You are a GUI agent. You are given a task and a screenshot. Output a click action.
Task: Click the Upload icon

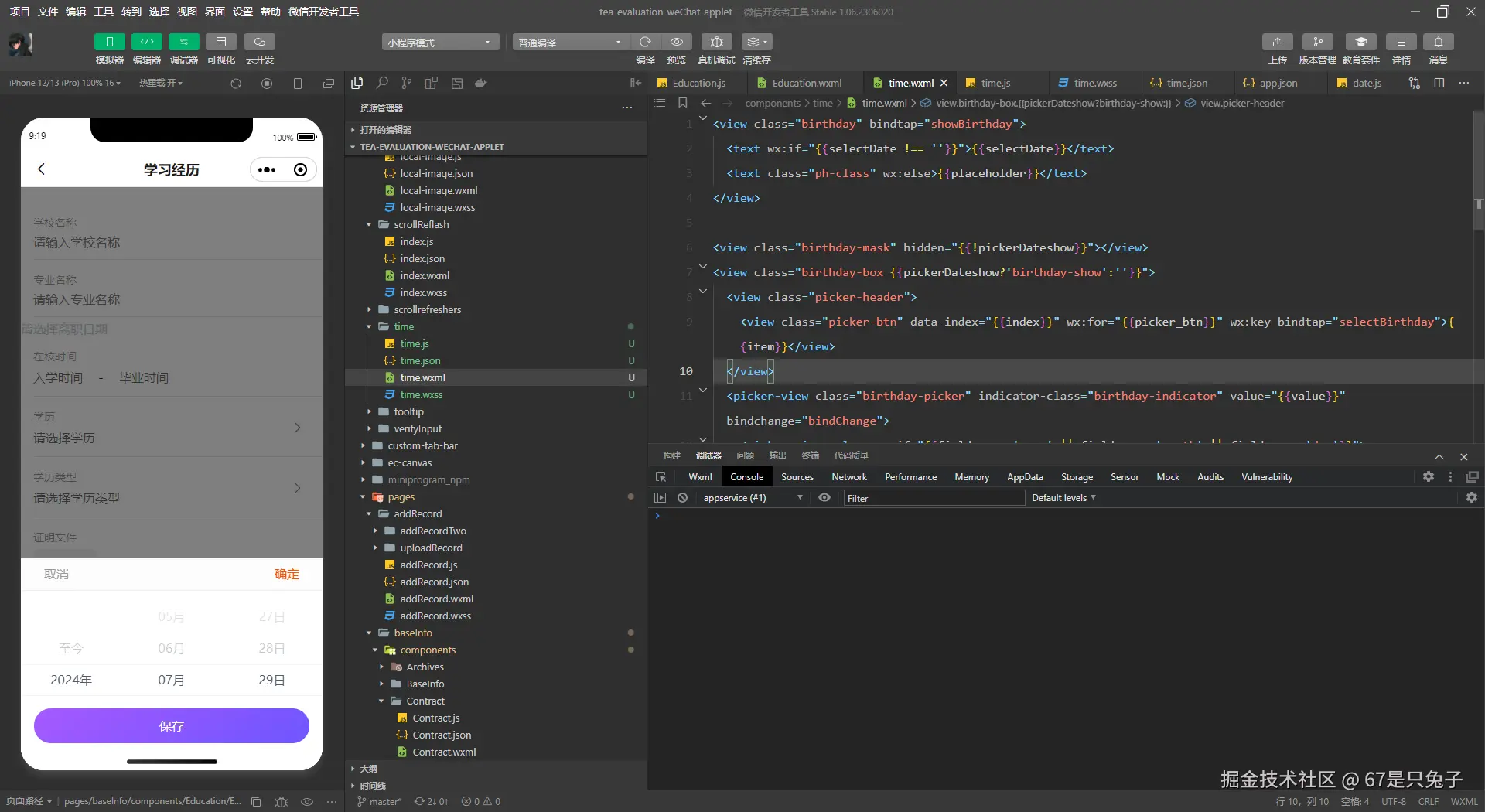tap(1277, 42)
